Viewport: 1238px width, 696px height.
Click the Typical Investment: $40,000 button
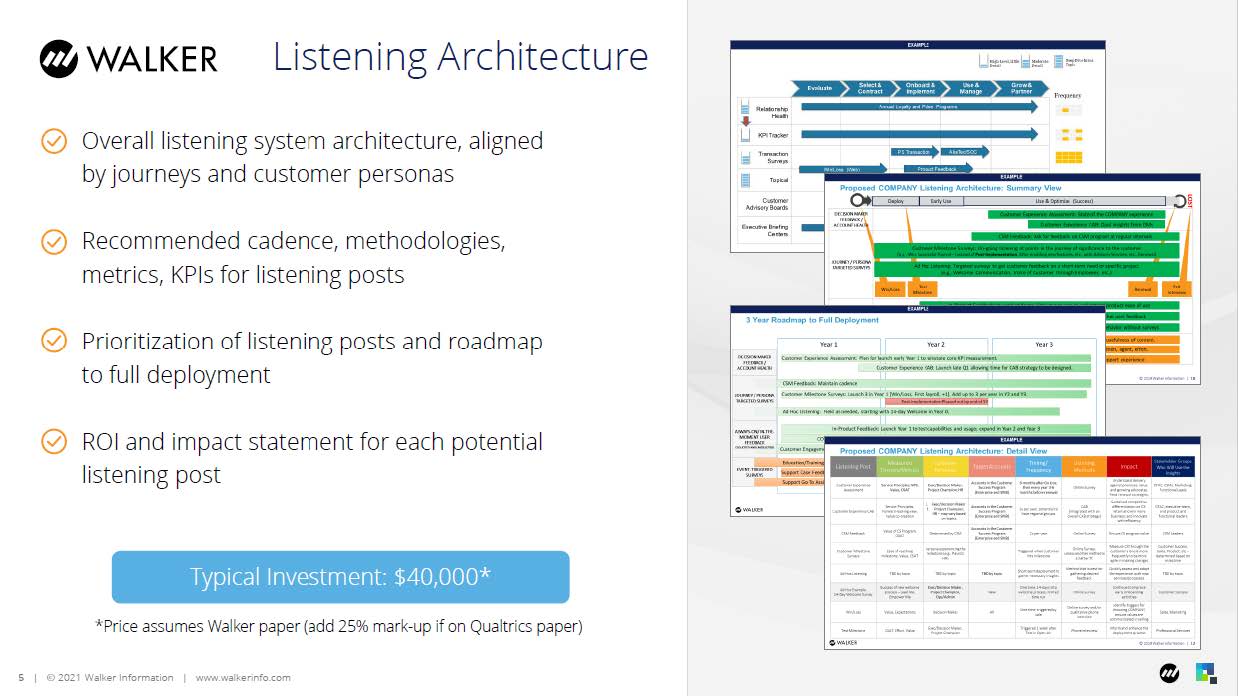pos(340,577)
